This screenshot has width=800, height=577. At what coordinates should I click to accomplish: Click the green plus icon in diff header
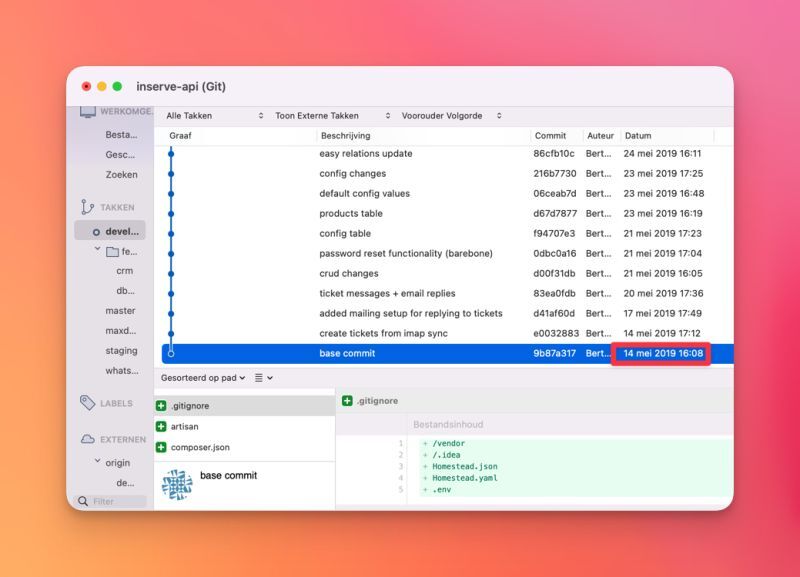pos(347,401)
